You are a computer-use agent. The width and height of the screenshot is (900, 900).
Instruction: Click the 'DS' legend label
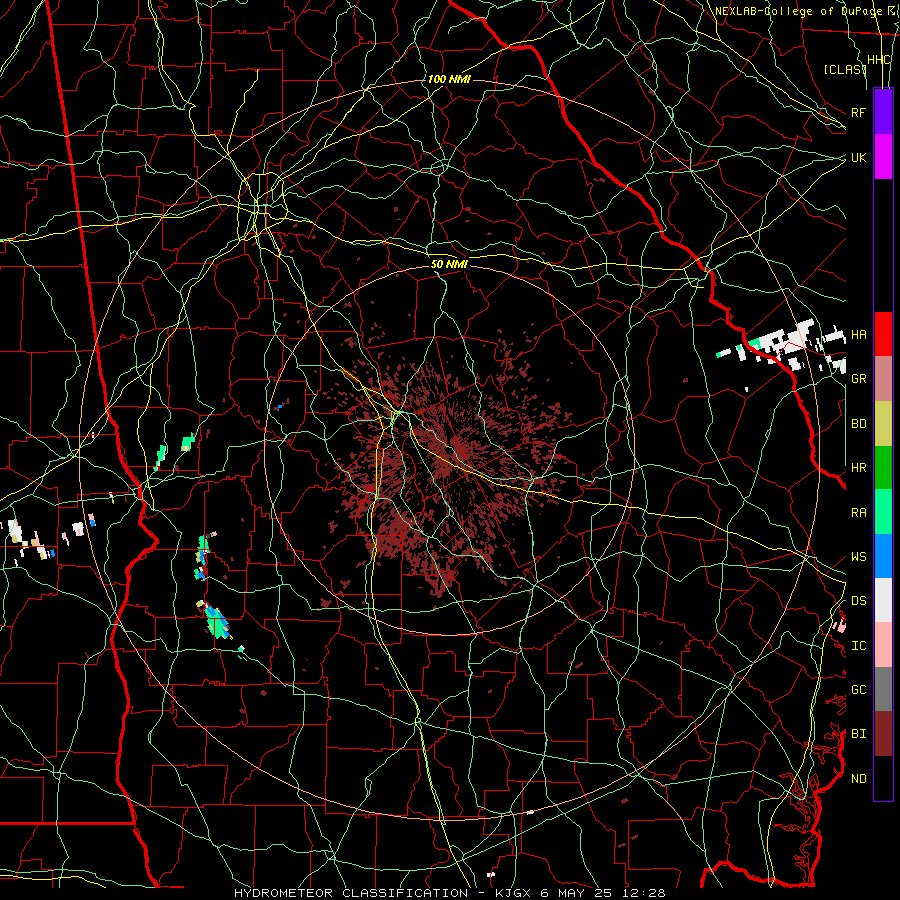[858, 600]
